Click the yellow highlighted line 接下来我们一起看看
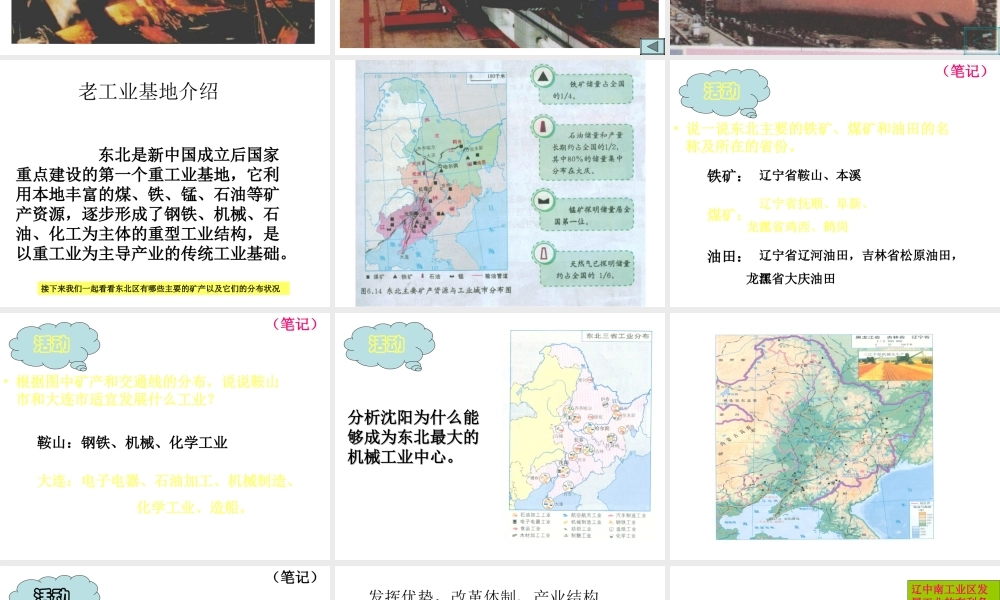 click(163, 289)
